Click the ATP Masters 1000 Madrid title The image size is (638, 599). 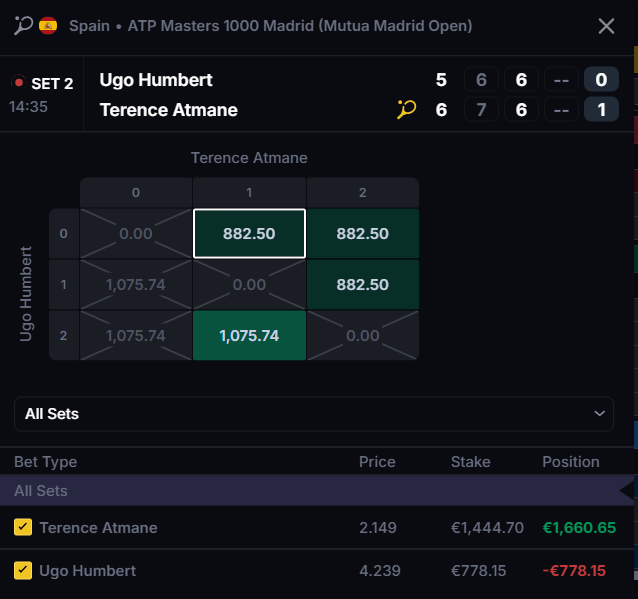coord(300,26)
